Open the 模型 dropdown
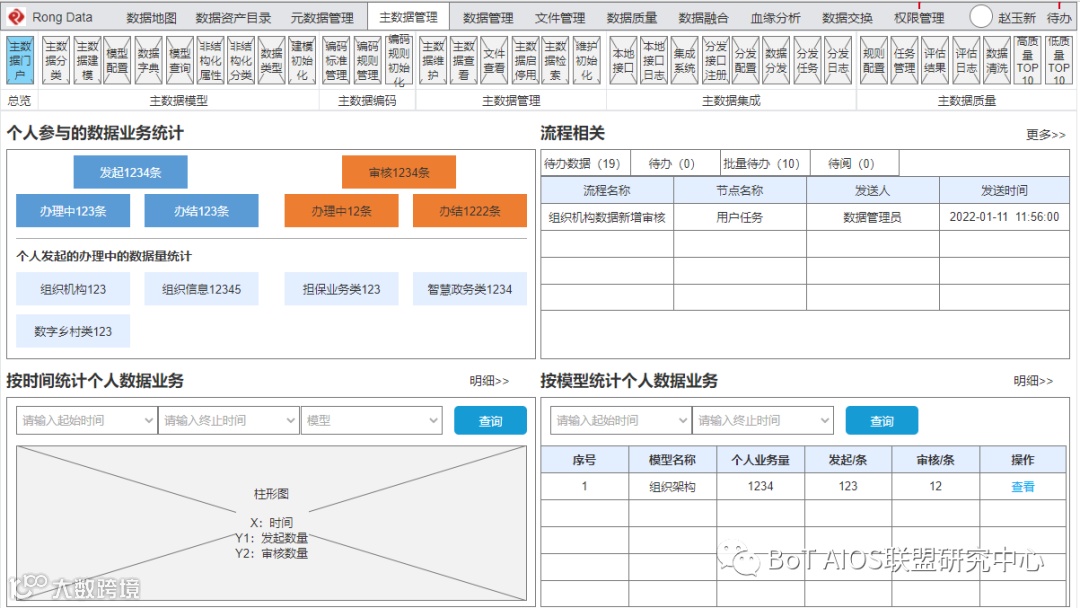 pyautogui.click(x=371, y=420)
